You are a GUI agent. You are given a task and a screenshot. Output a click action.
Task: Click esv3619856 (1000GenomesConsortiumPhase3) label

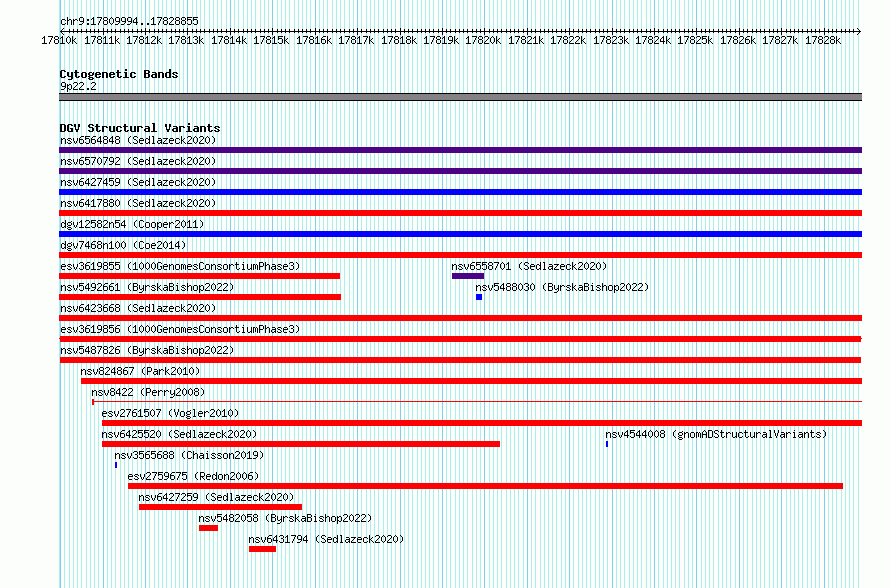coord(180,329)
